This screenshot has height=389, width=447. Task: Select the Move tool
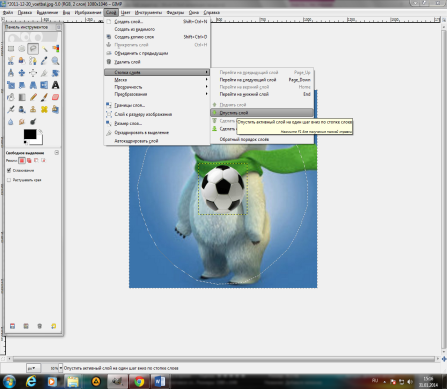22,73
